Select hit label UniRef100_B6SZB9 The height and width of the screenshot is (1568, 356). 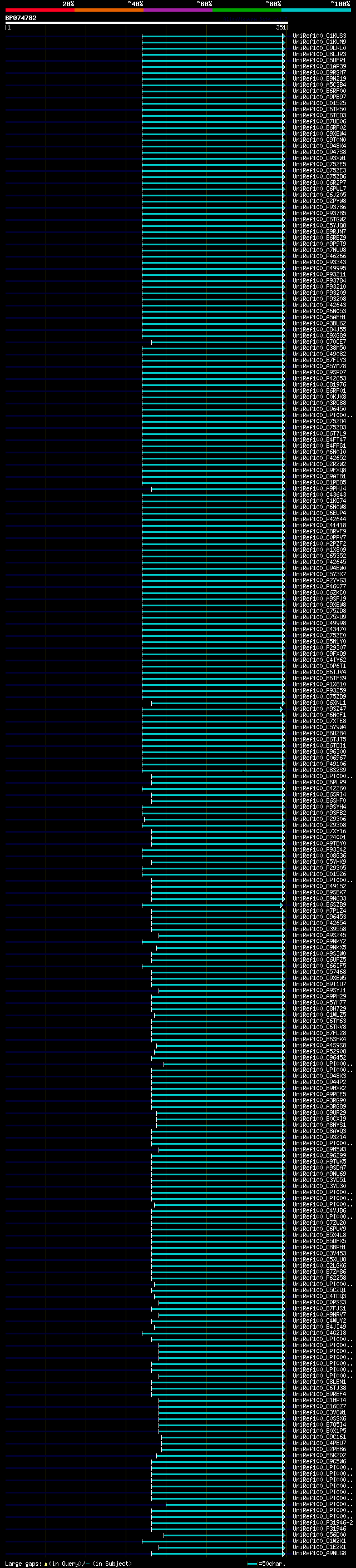pos(319,904)
